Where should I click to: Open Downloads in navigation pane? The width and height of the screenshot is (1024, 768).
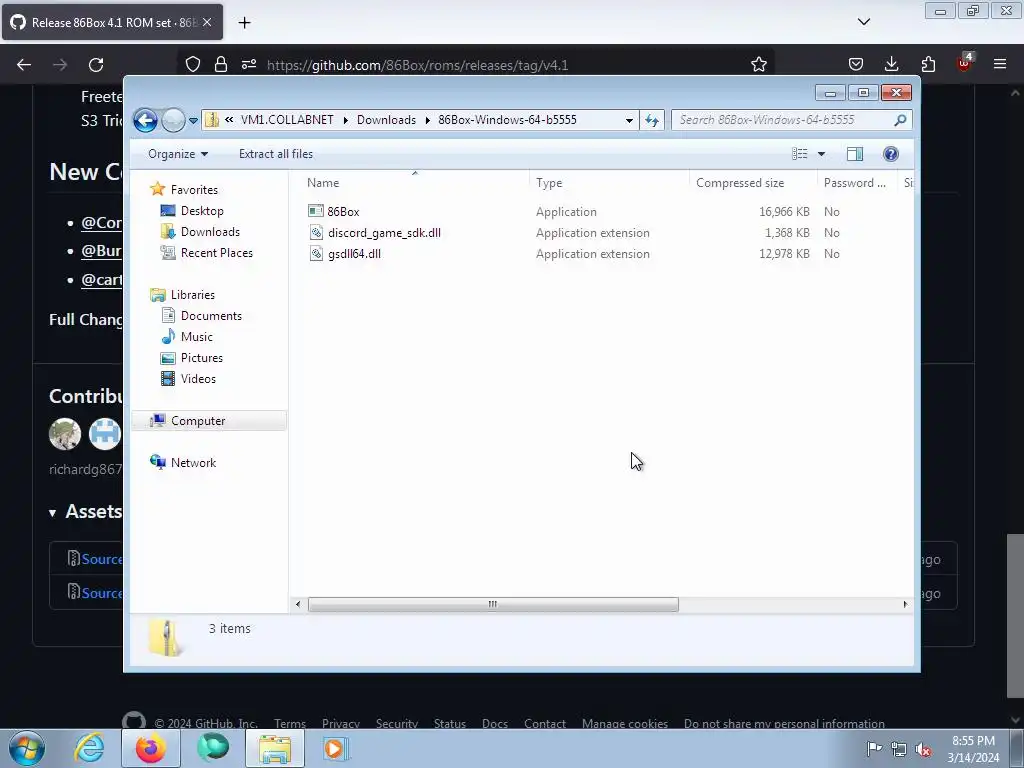tap(210, 232)
